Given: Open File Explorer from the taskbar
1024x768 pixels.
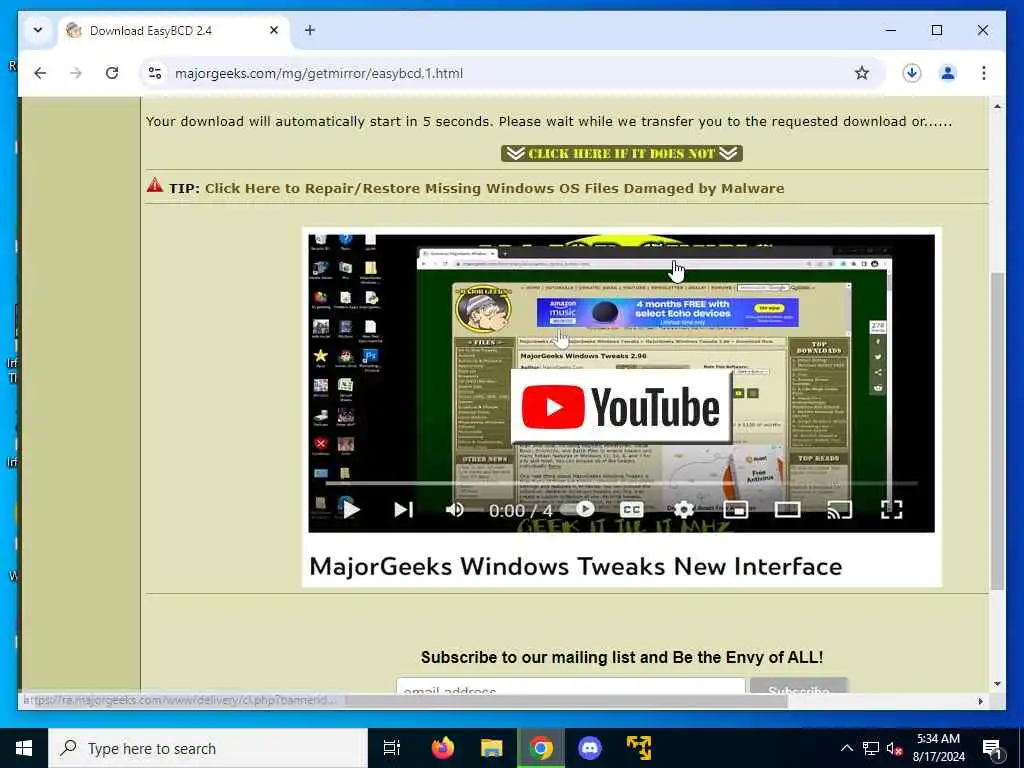Looking at the screenshot, I should click(492, 748).
